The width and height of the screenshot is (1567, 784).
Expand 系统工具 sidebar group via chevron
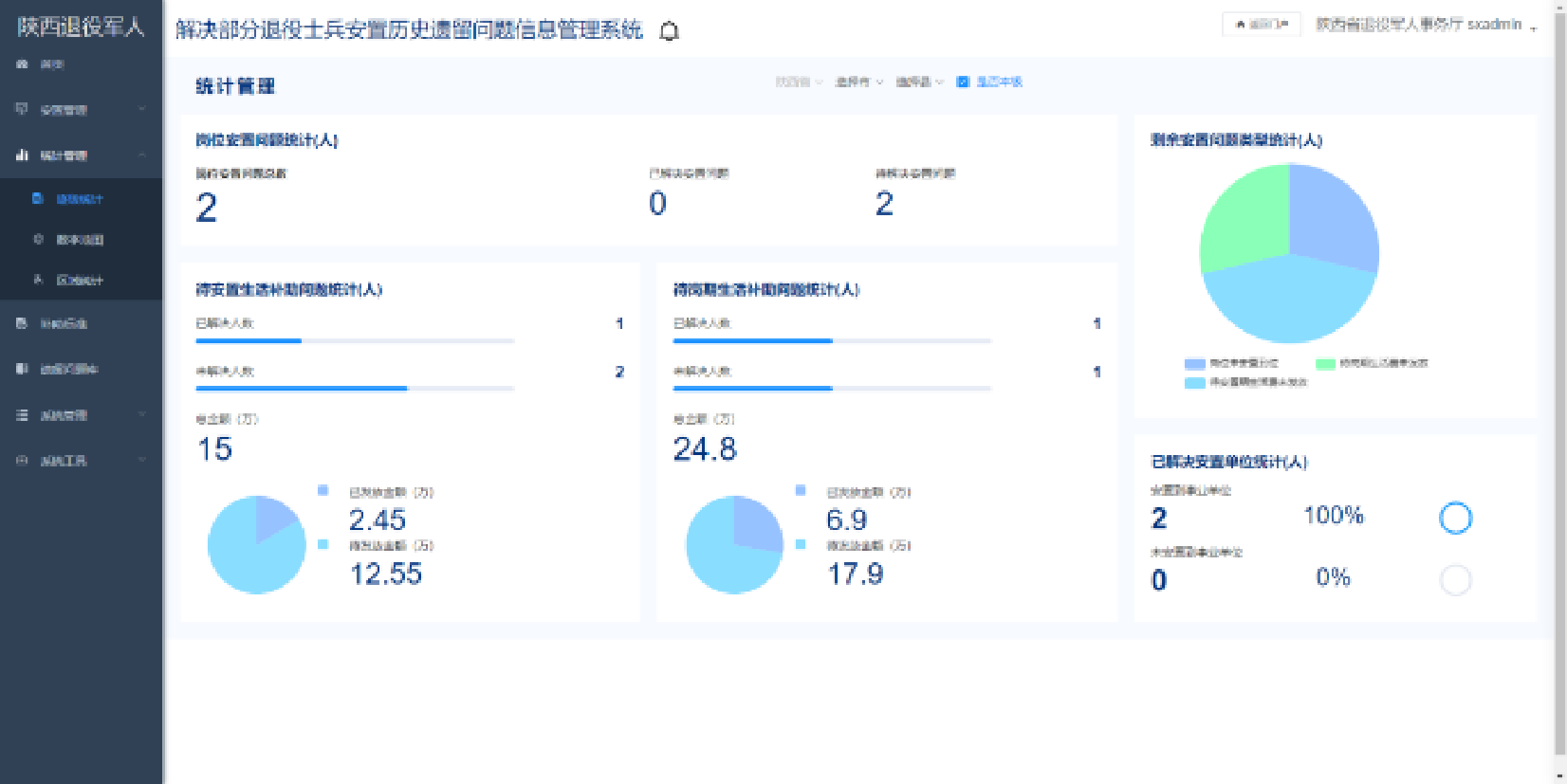click(x=142, y=460)
